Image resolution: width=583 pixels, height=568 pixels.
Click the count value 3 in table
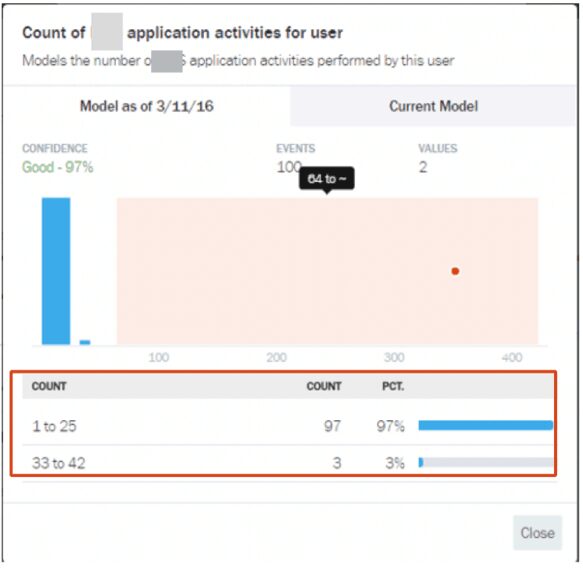(x=336, y=463)
